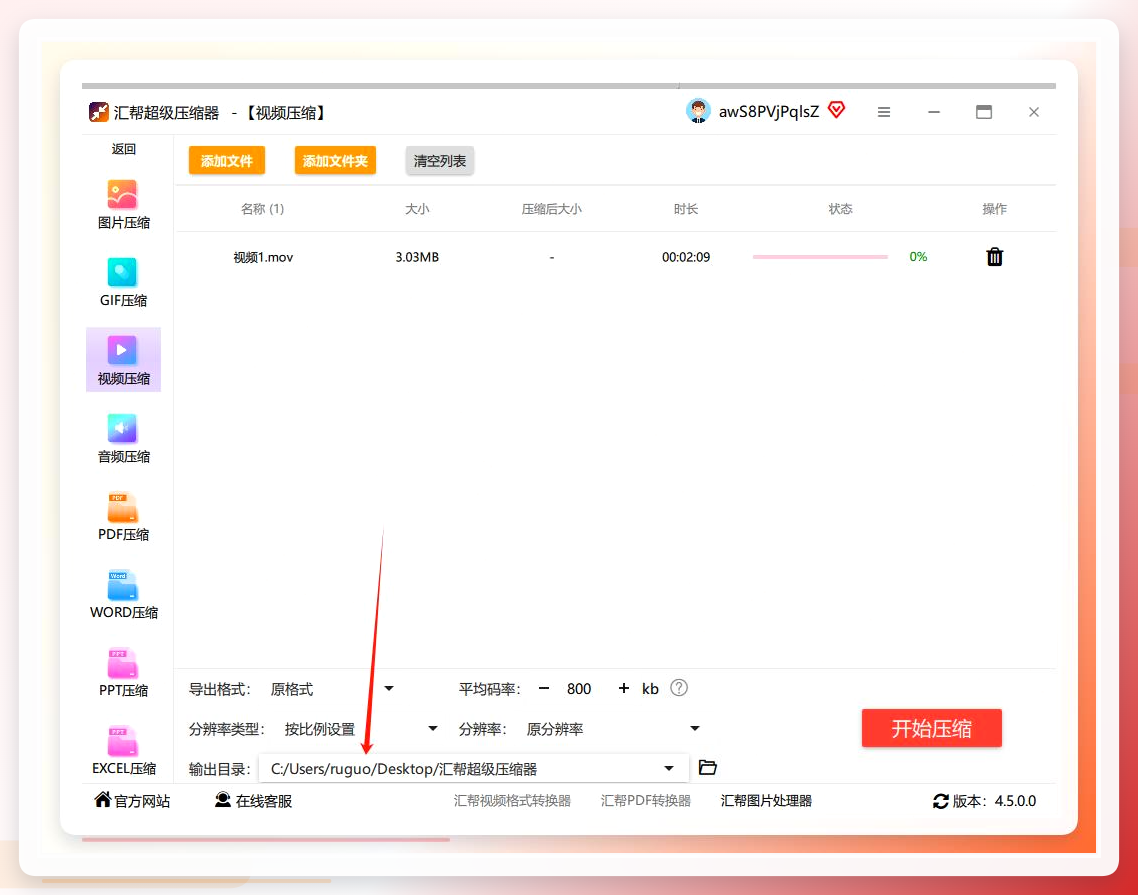The image size is (1138, 895).
Task: Select the 视频1.mov file row
Action: coord(615,257)
